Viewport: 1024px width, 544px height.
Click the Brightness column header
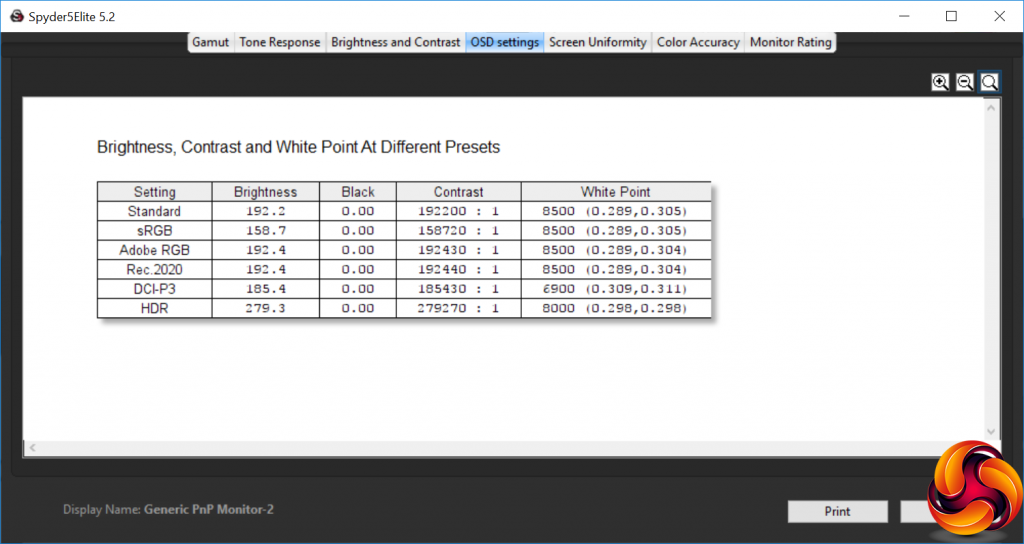coord(265,192)
